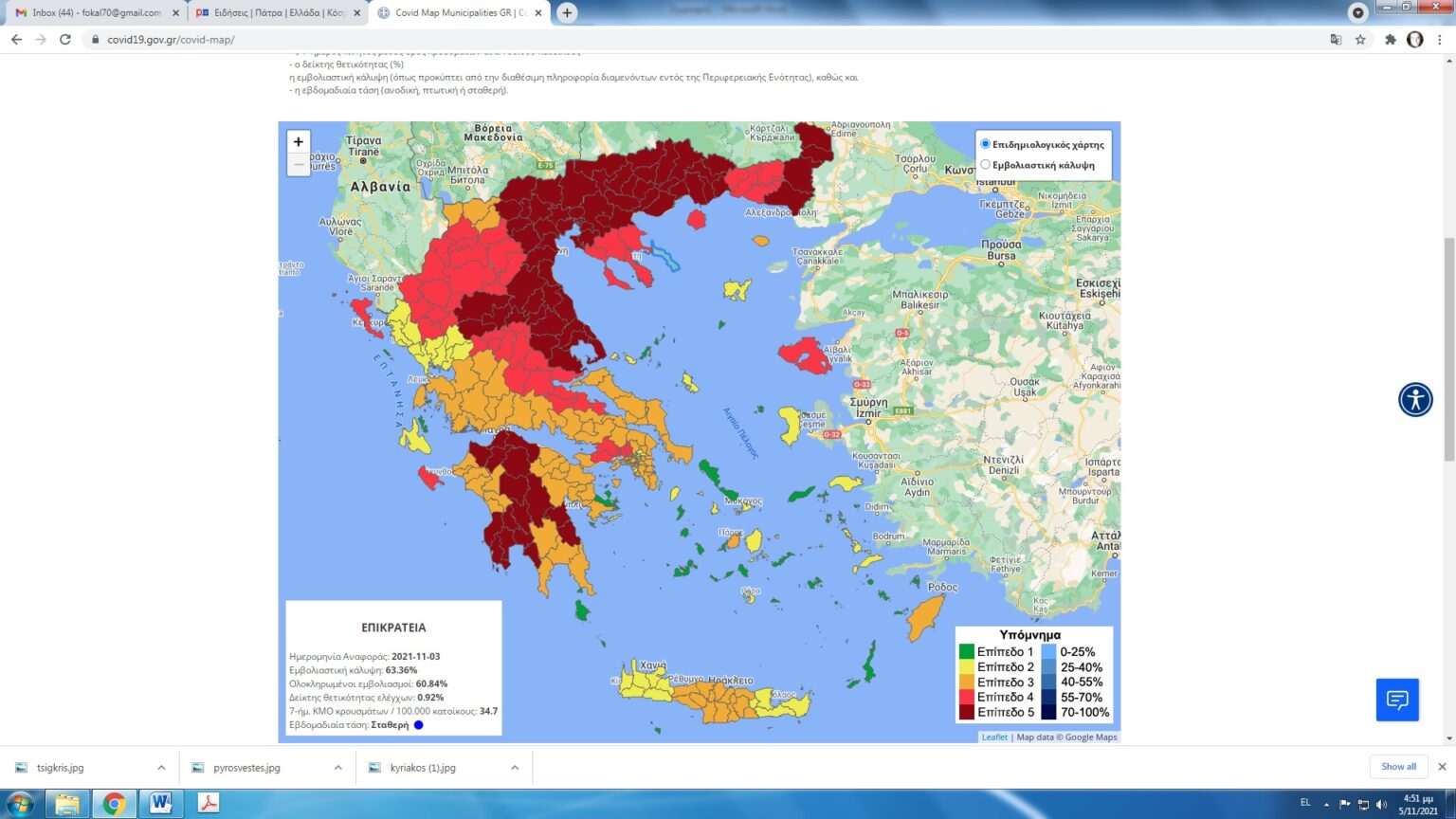Image resolution: width=1456 pixels, height=819 pixels.
Task: Select the Επιδημιολογικός χάρτης radio option
Action: click(x=986, y=144)
